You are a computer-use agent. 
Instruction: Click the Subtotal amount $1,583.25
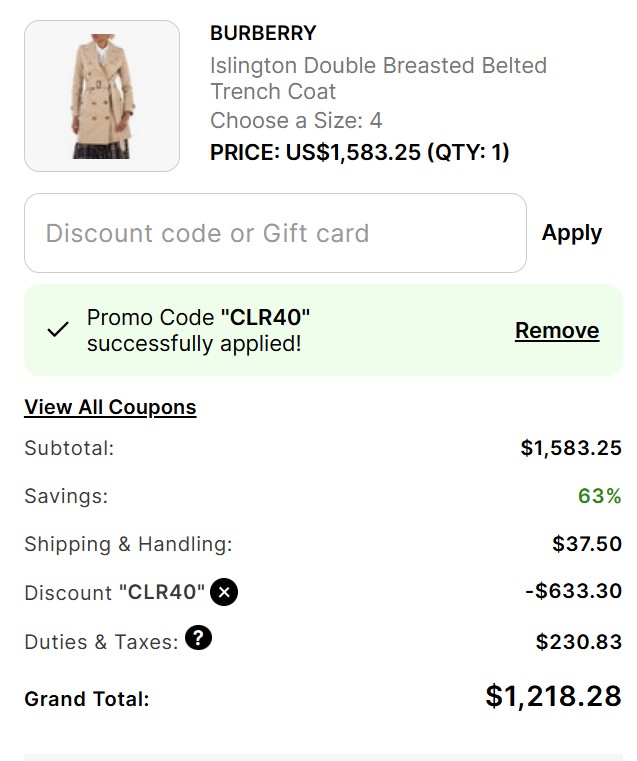click(570, 448)
